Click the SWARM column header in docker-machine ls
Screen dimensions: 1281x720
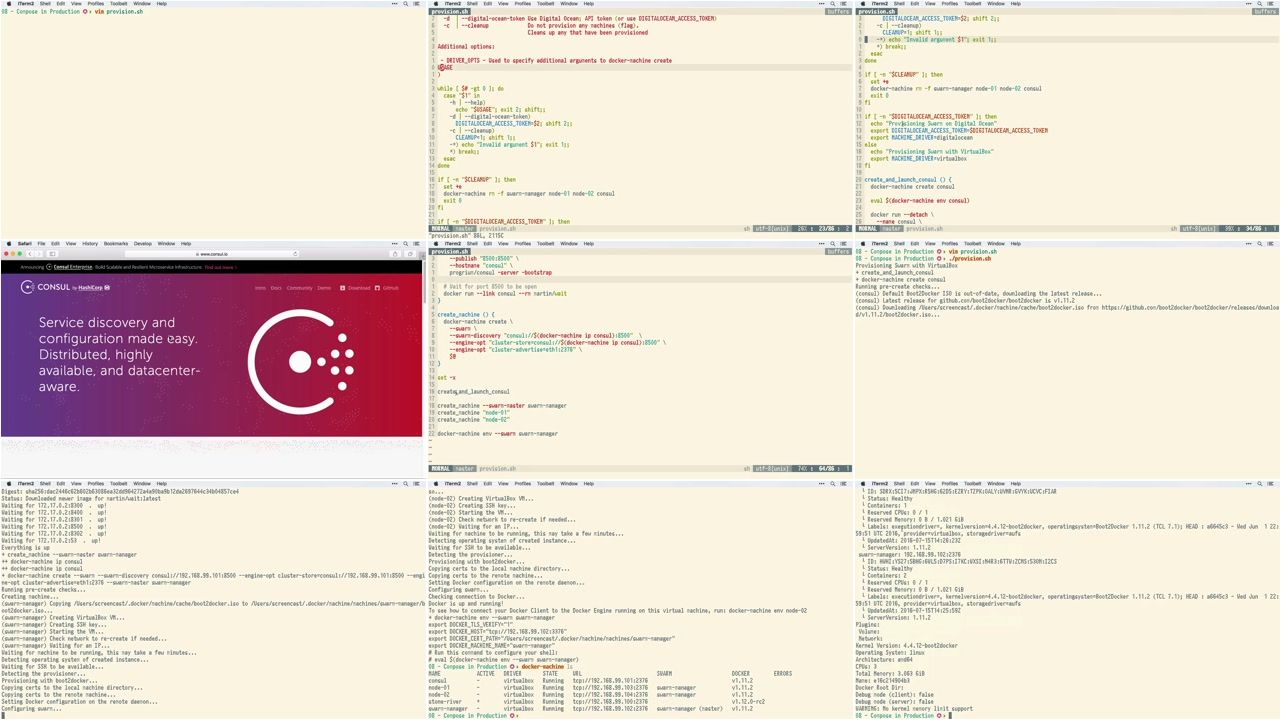click(666, 674)
